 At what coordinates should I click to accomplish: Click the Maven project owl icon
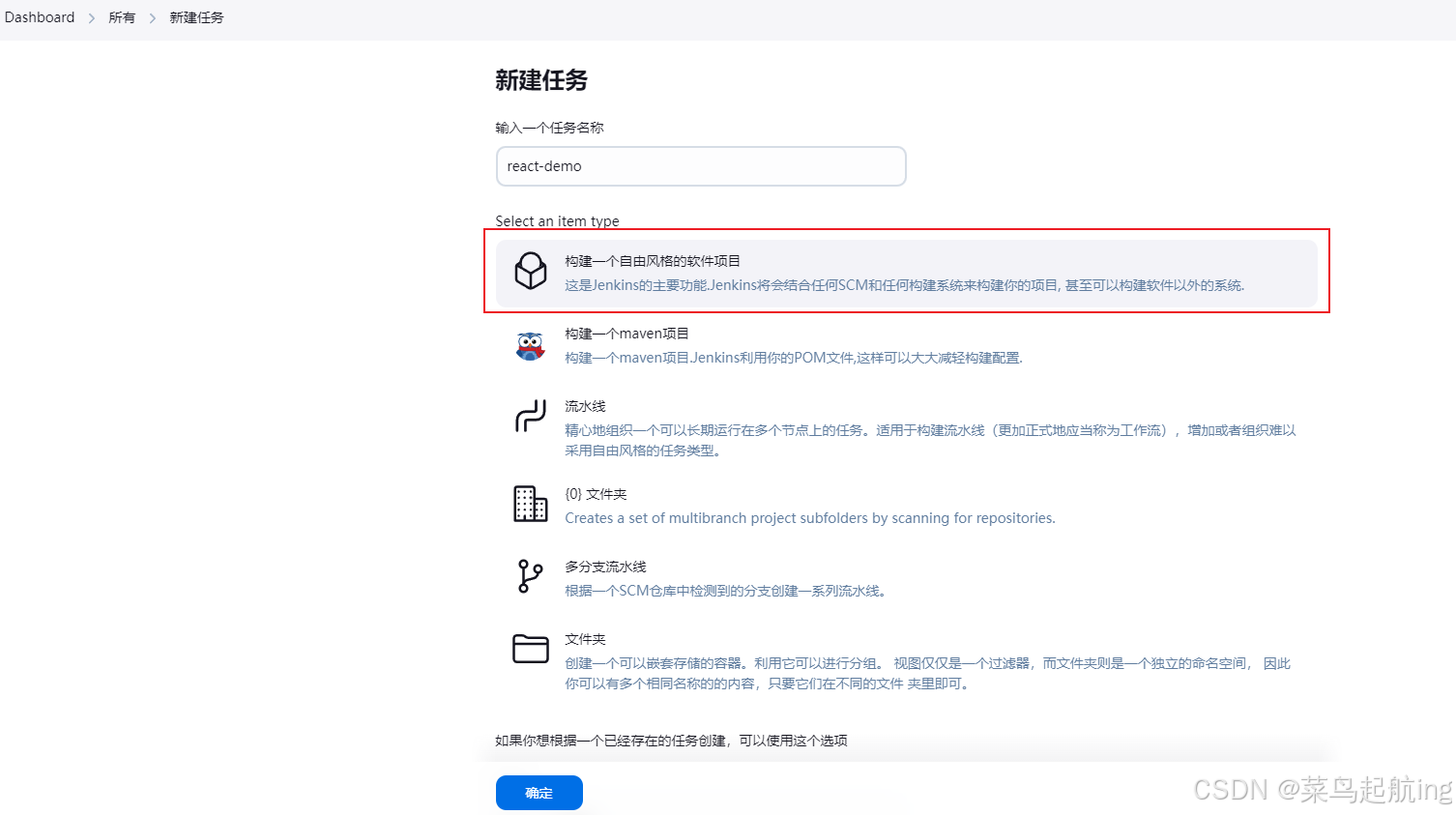(530, 345)
